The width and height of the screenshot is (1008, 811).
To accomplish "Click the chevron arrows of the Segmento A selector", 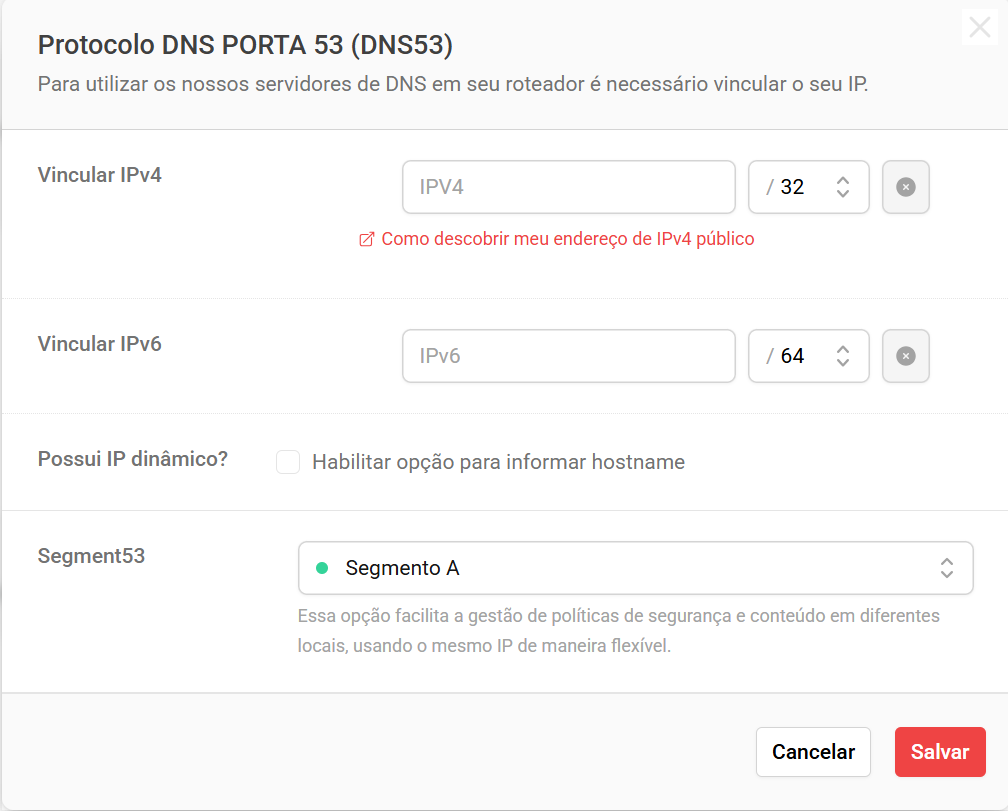I will click(946, 568).
